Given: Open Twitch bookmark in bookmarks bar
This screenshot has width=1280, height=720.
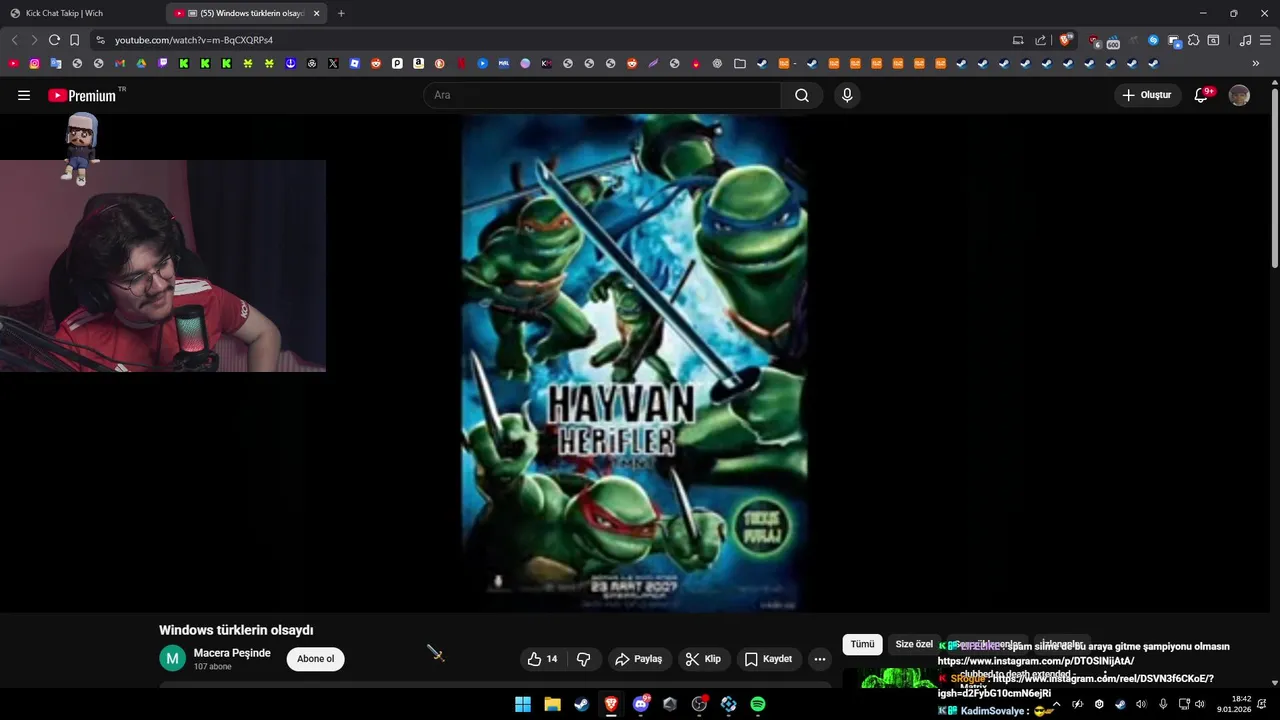Looking at the screenshot, I should (163, 63).
